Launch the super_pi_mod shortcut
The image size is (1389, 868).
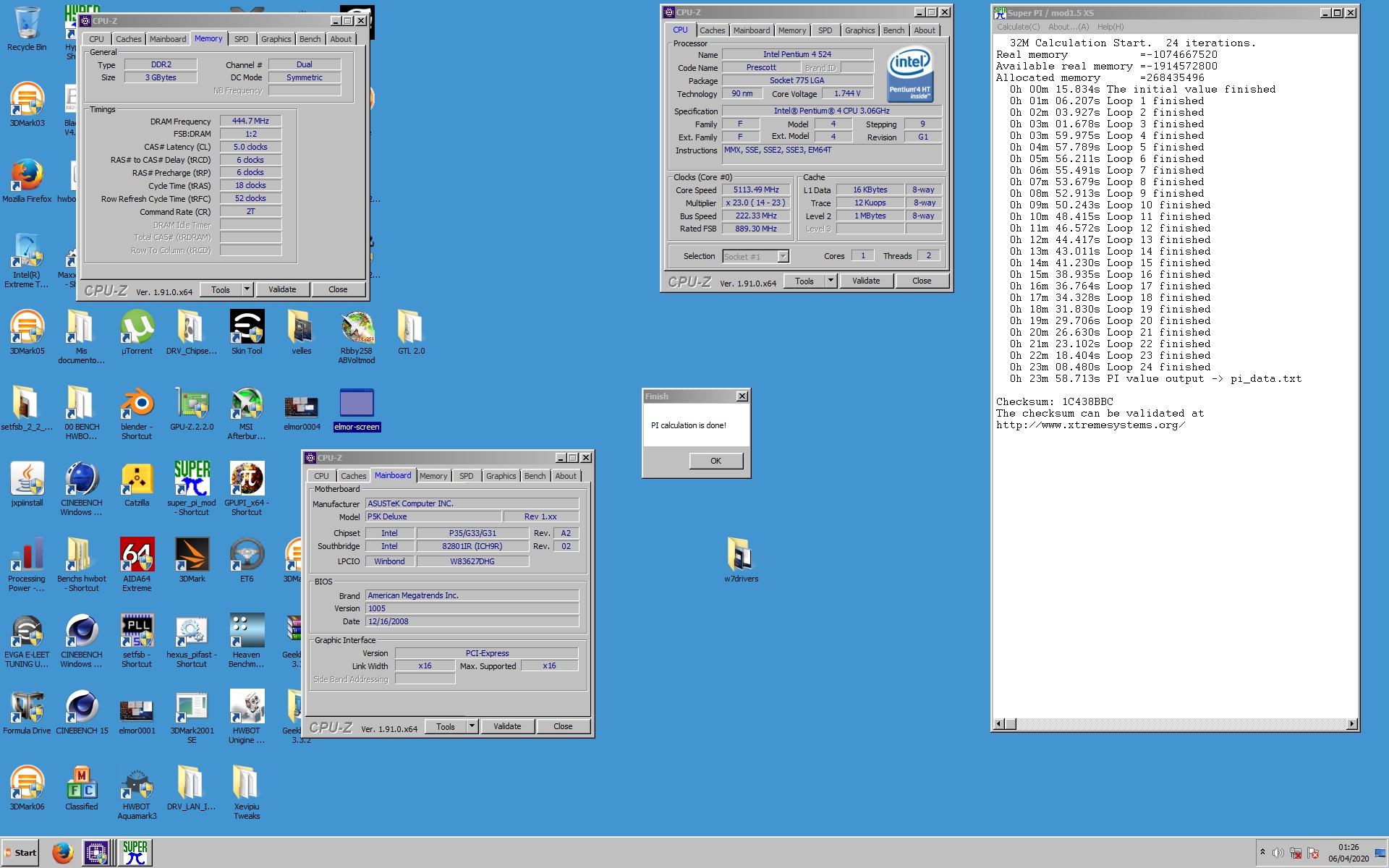point(192,480)
